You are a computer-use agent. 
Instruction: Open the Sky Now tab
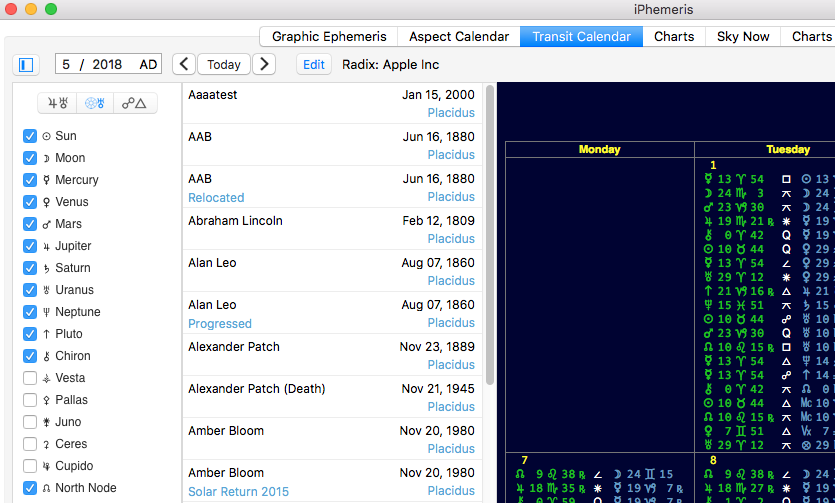pos(743,37)
